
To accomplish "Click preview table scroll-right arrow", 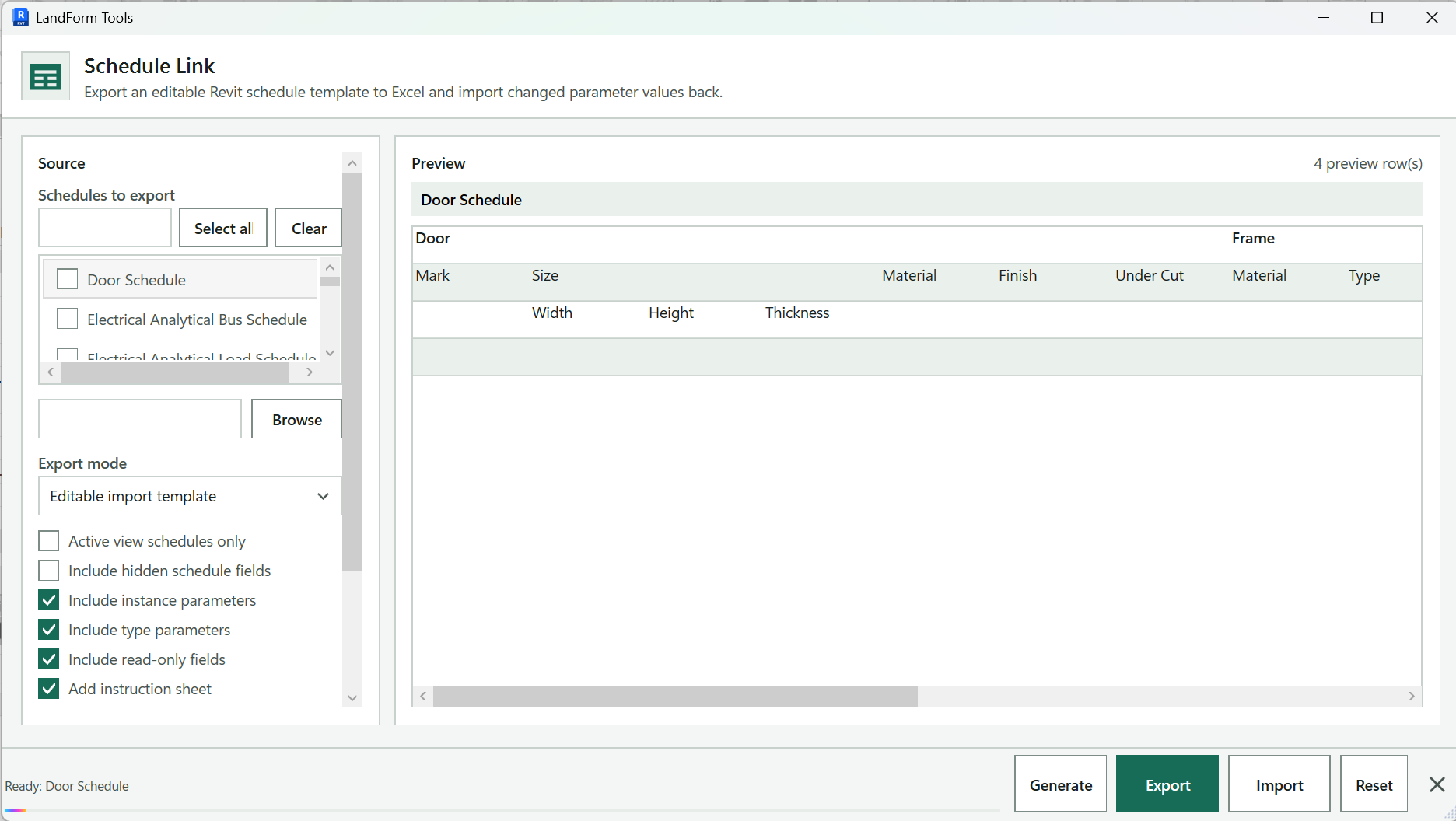I will coord(1412,697).
